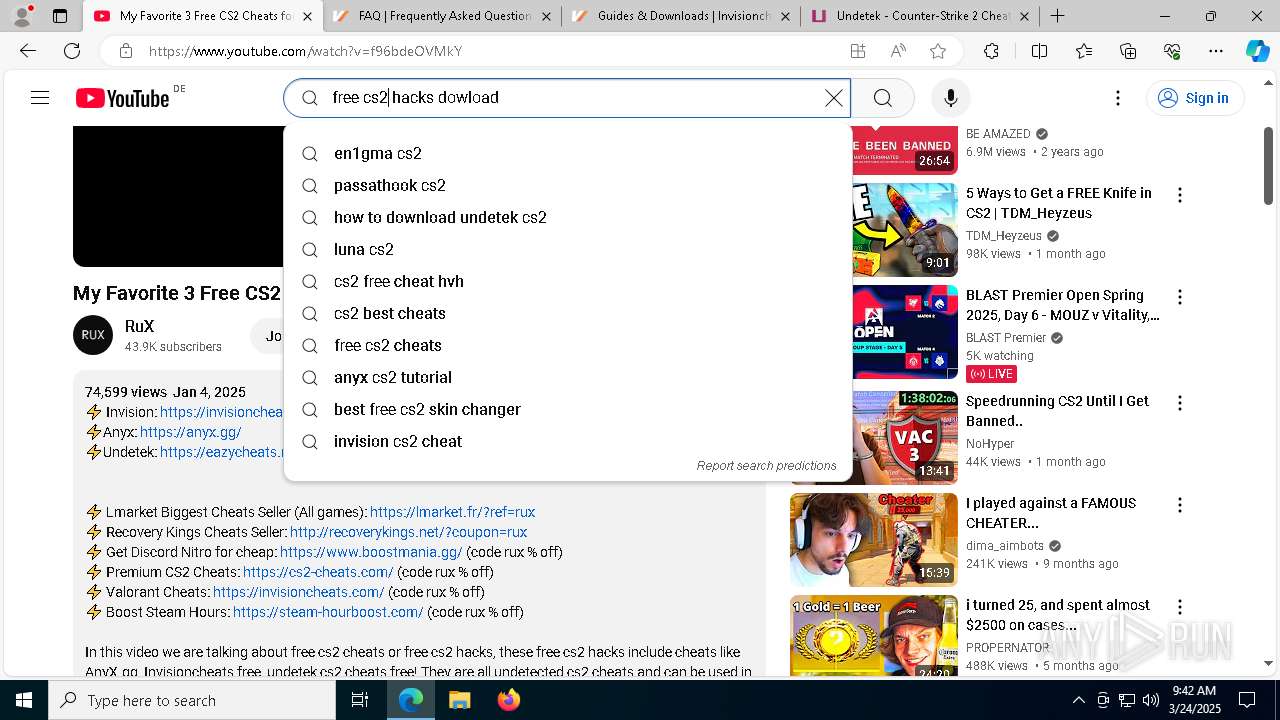Pick 'cs2 best cheats' suggestion
Screen dimensions: 1280x720
[568, 313]
